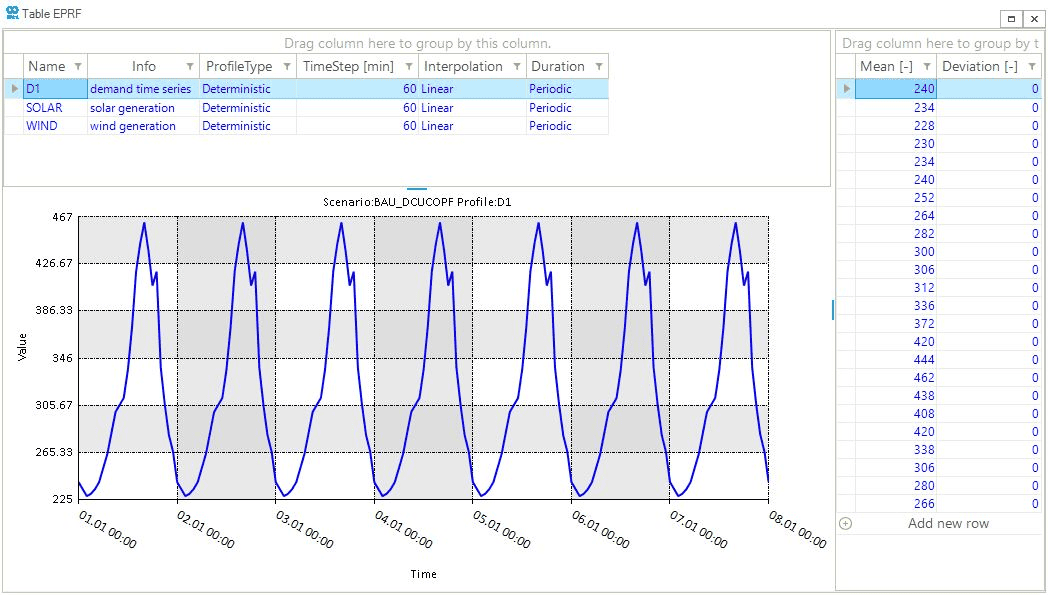Click the D1 name cell
The image size is (1048, 595).
55,89
